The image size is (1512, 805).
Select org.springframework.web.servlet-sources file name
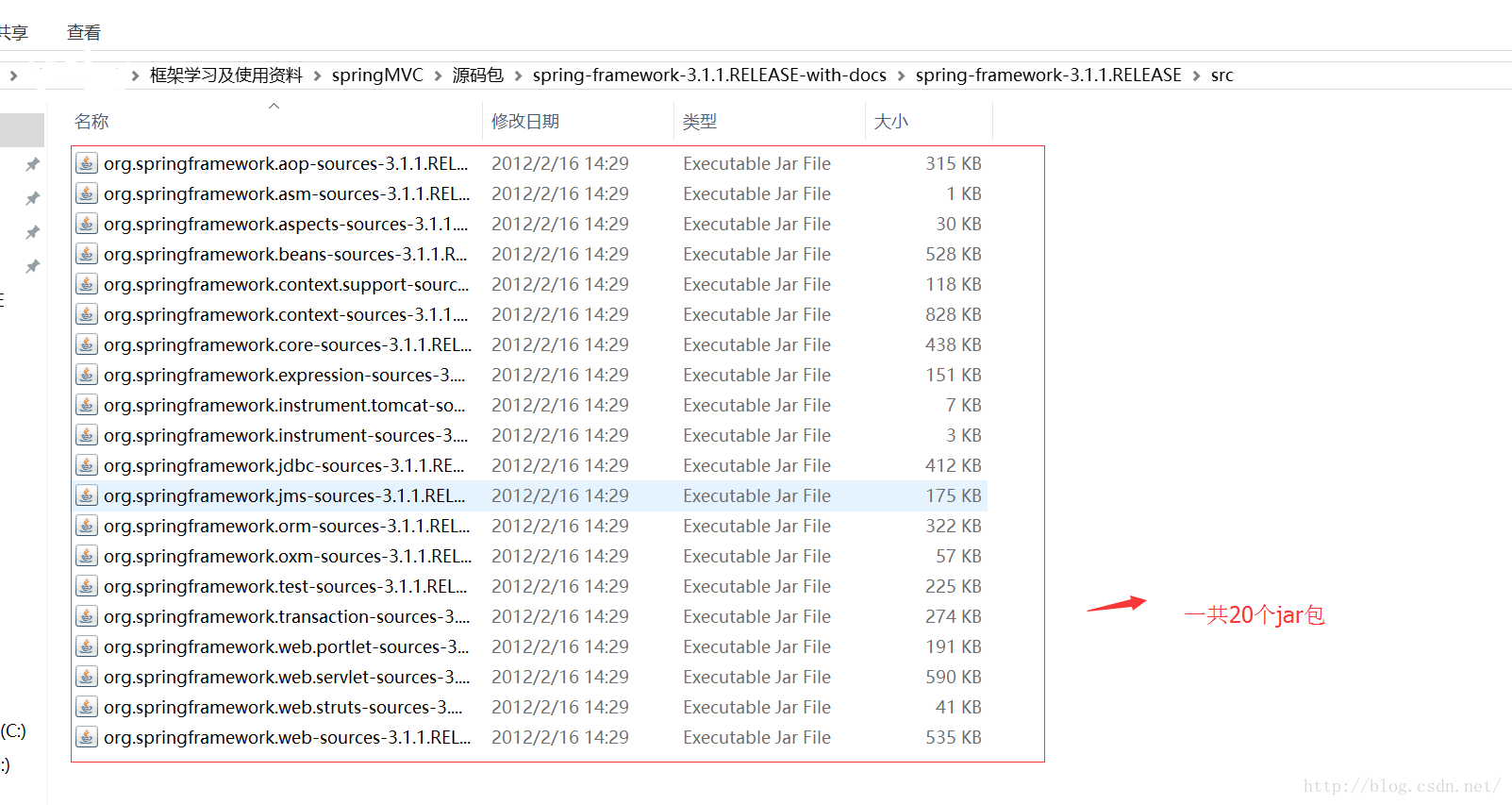coord(287,677)
